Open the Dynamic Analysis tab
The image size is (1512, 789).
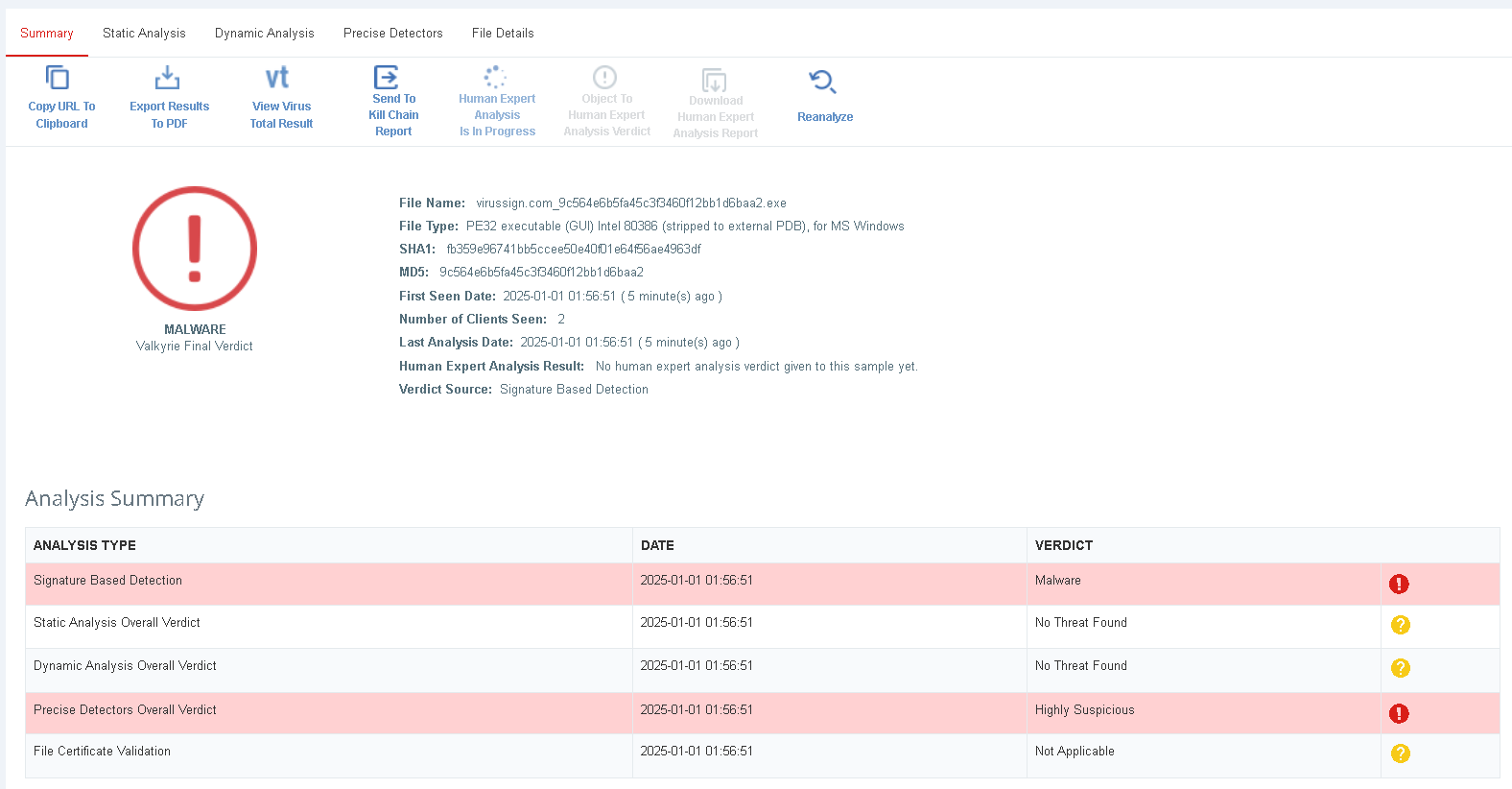pyautogui.click(x=264, y=33)
